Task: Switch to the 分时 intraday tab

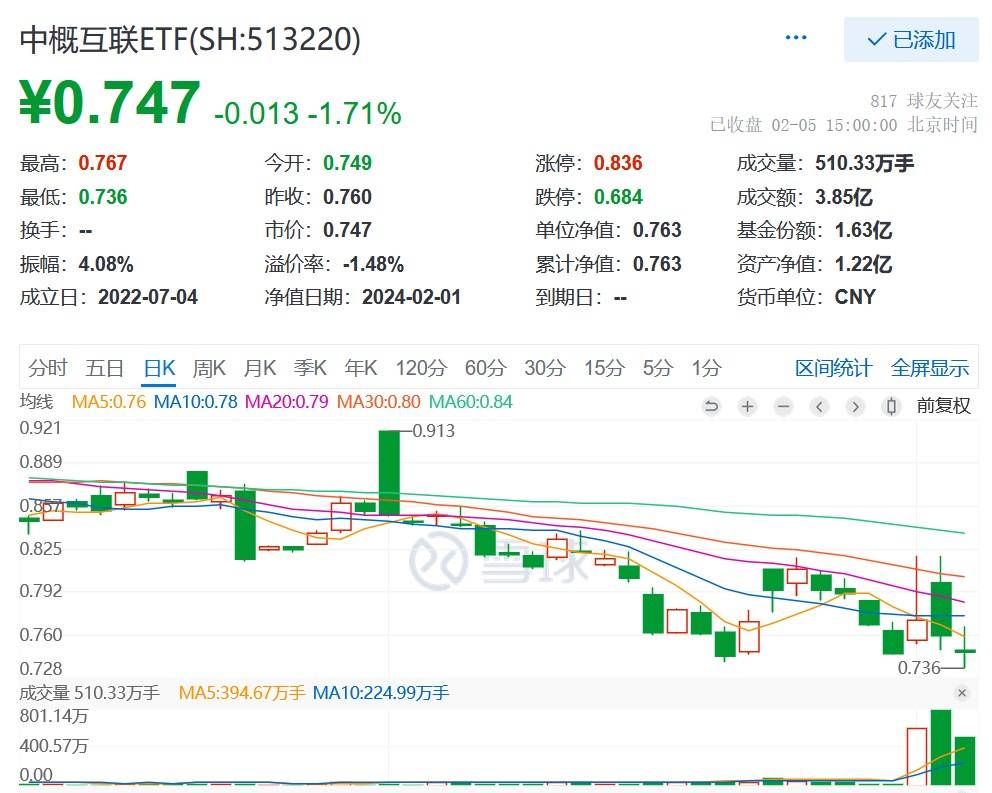Action: point(49,368)
